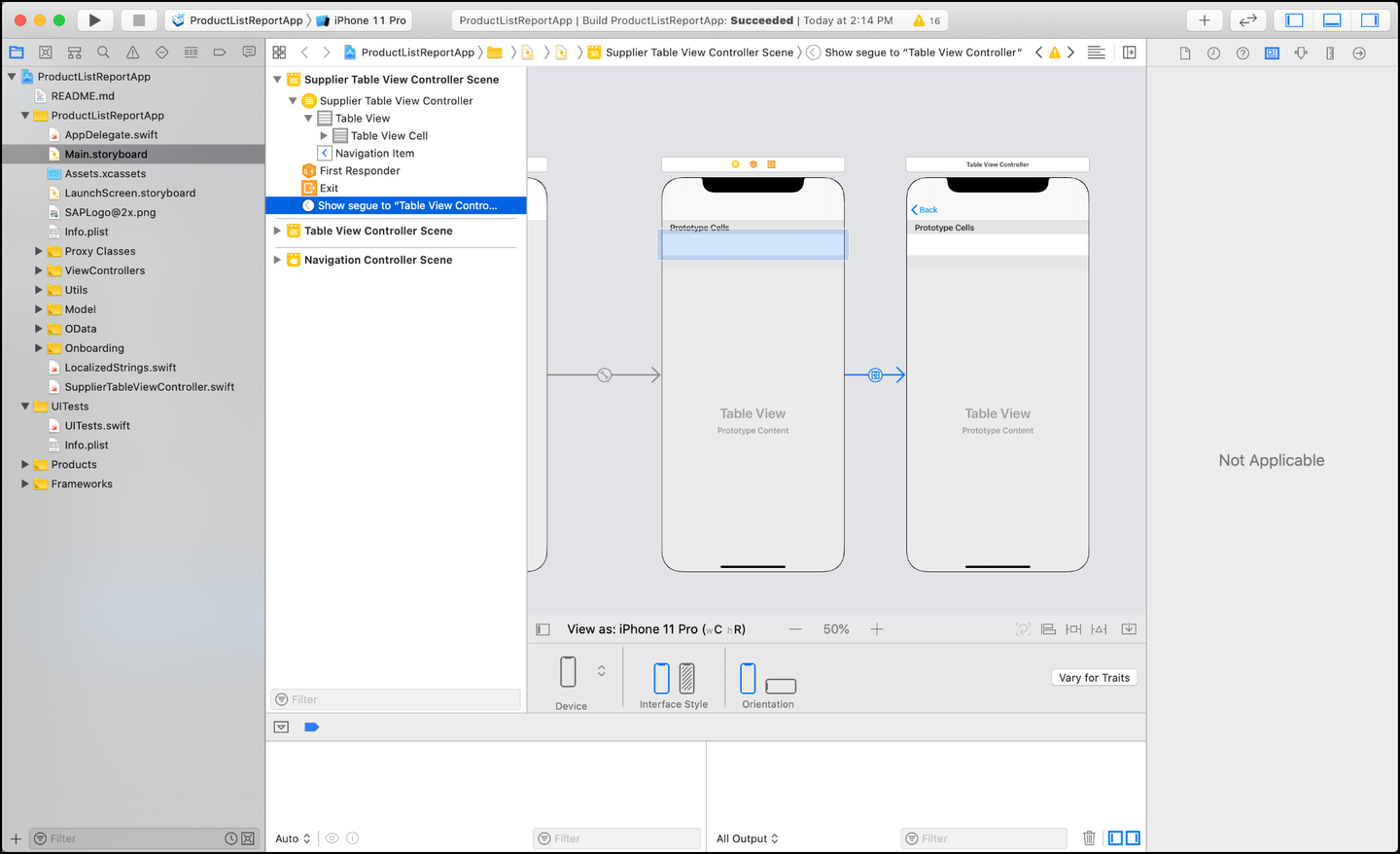The width and height of the screenshot is (1400, 854).
Task: Select Navigation Item in the outline
Action: (x=374, y=154)
